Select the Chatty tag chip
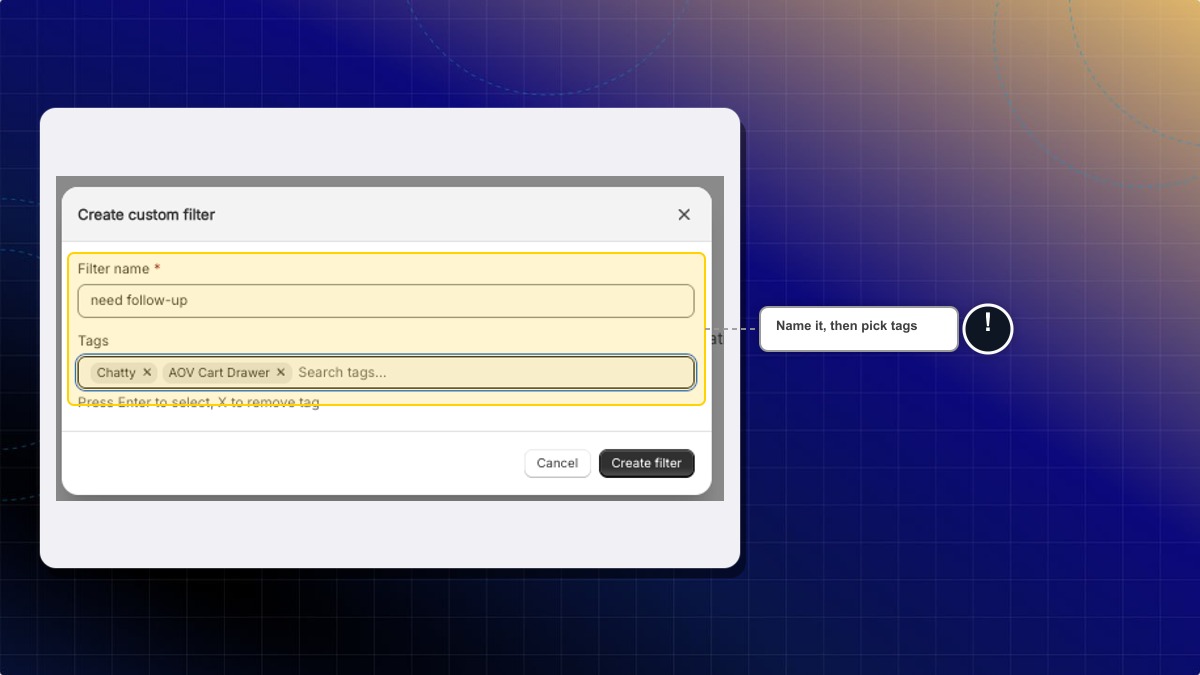1200x675 pixels. click(x=123, y=372)
